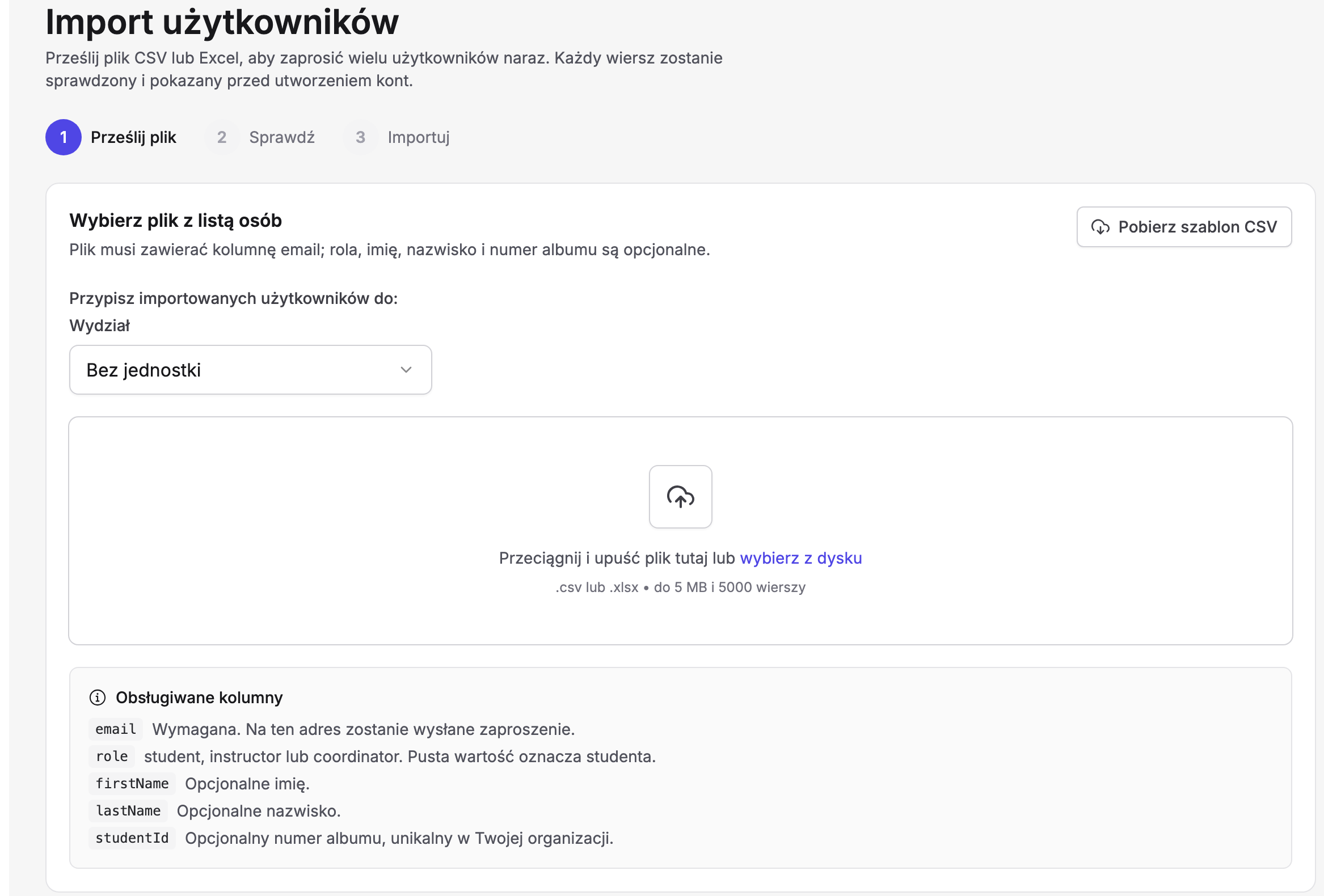The image size is (1324, 896).
Task: Click the Import użytkowników page title
Action: [222, 22]
